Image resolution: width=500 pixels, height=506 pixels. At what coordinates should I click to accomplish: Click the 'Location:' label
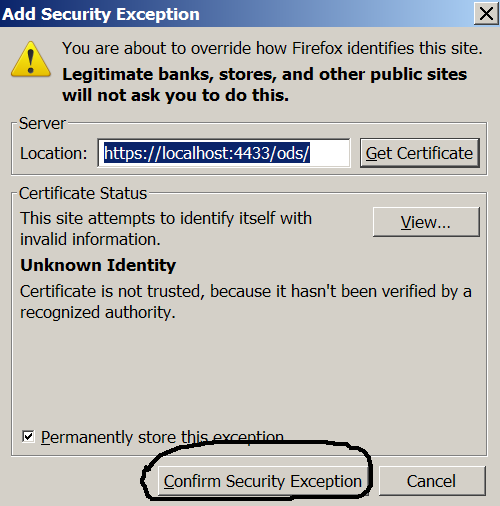(x=53, y=153)
